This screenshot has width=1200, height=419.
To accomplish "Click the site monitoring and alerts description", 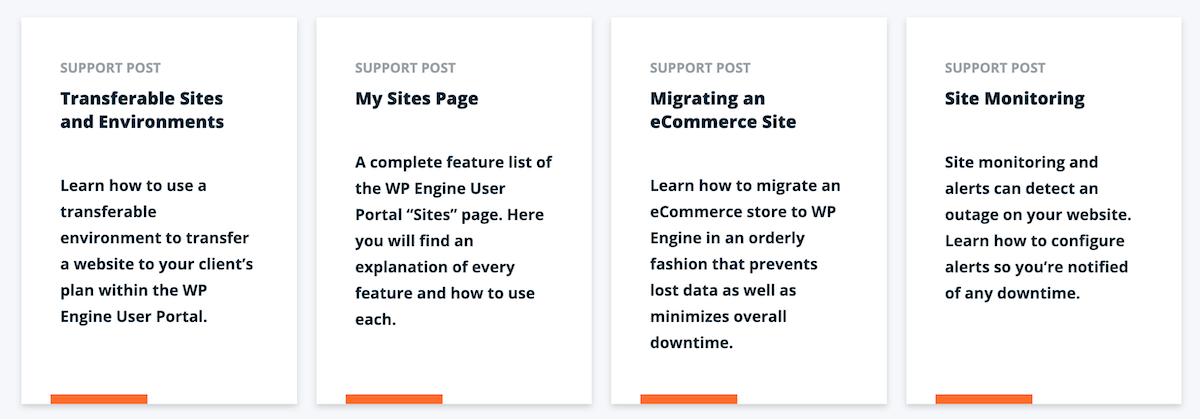I will coord(1036,227).
